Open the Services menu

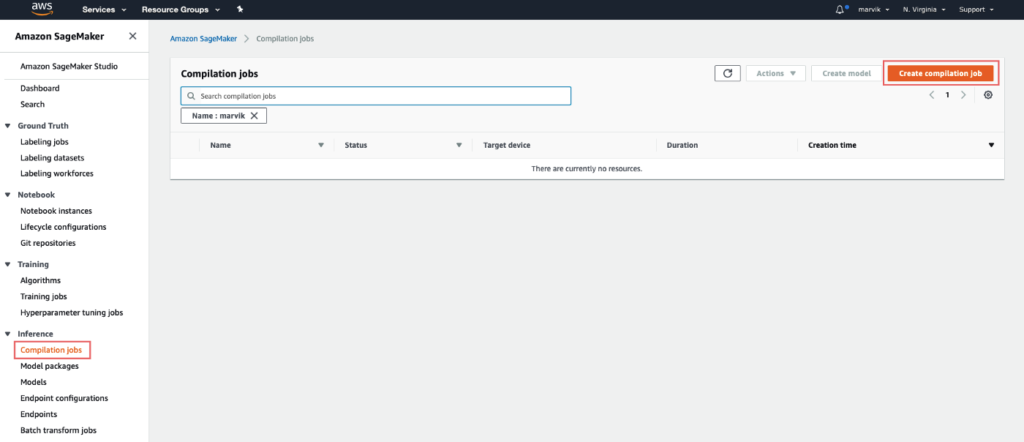coord(104,10)
